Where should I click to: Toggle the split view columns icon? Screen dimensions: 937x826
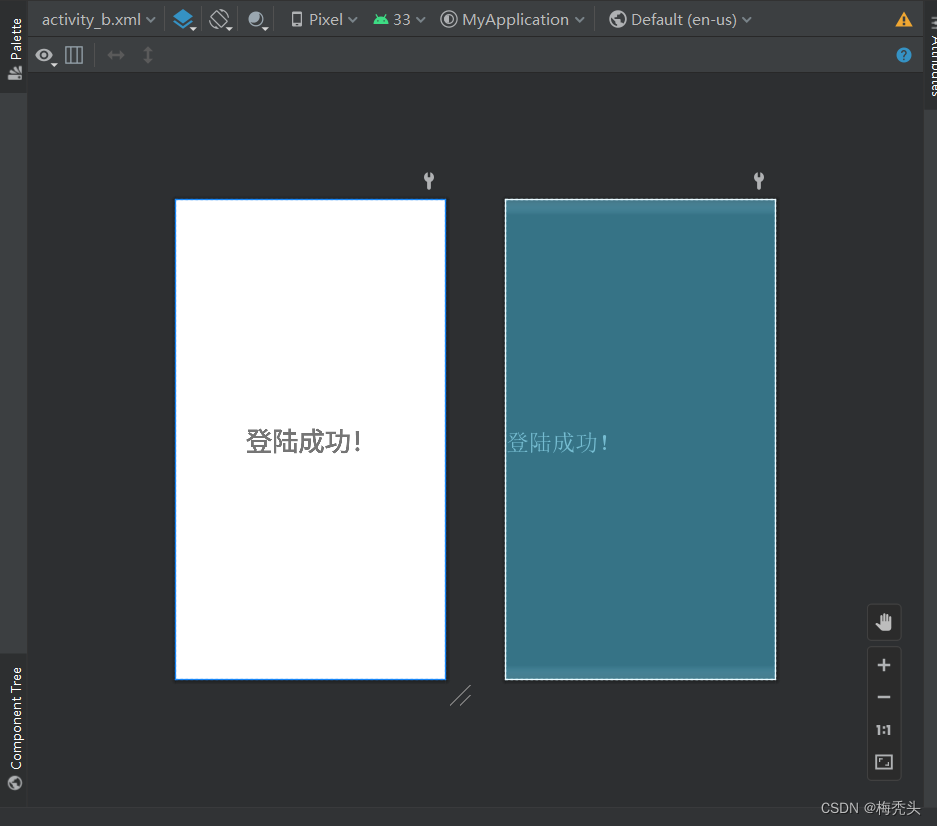(x=74, y=55)
